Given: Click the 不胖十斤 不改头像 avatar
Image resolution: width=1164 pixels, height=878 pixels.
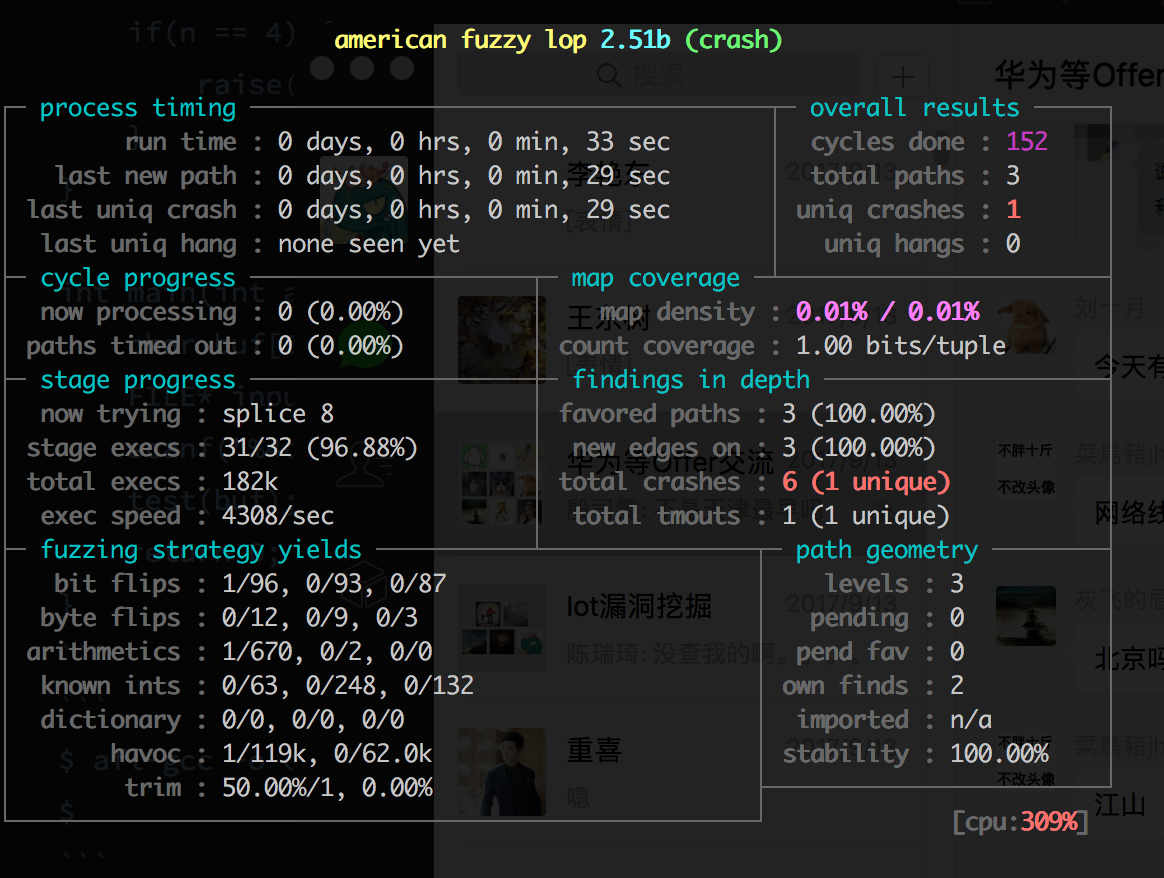Looking at the screenshot, I should tap(1025, 469).
